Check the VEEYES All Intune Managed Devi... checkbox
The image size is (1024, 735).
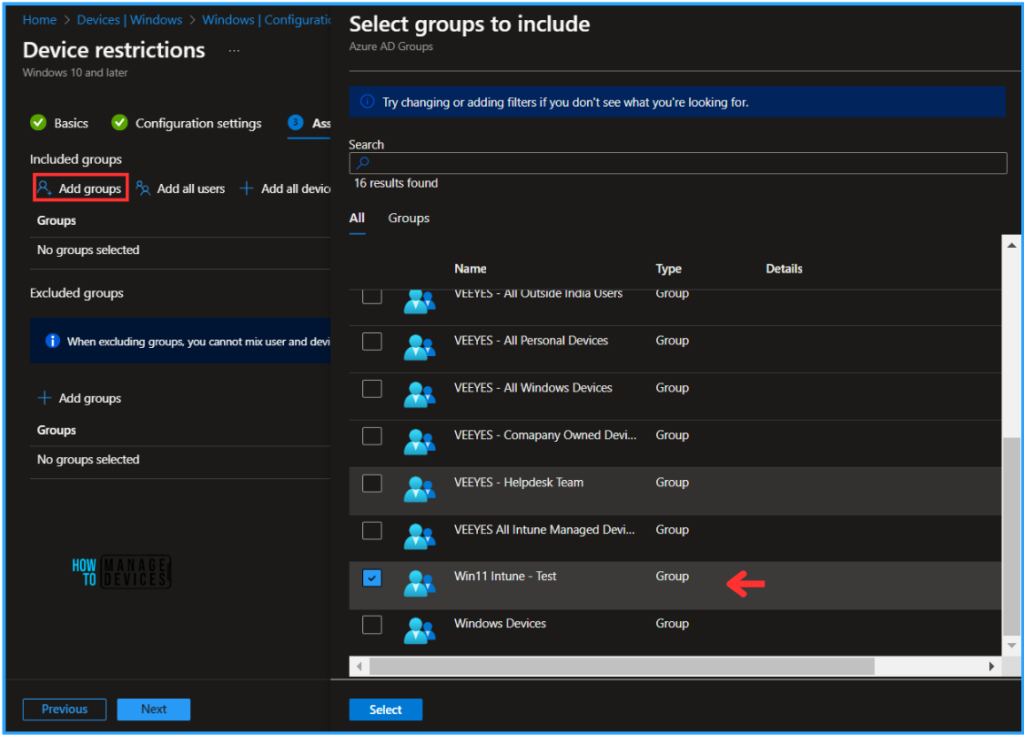click(x=372, y=531)
